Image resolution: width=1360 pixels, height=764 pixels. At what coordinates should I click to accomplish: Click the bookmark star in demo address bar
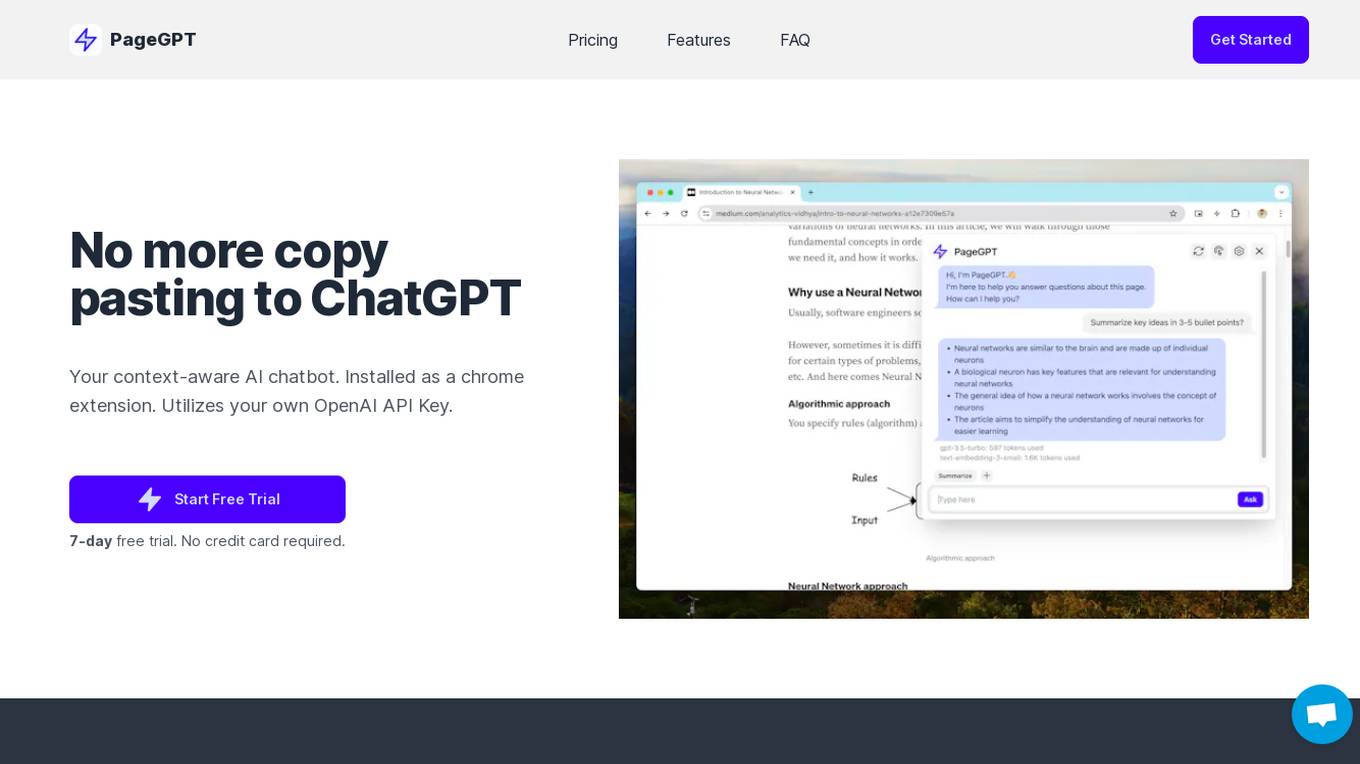[x=1173, y=213]
